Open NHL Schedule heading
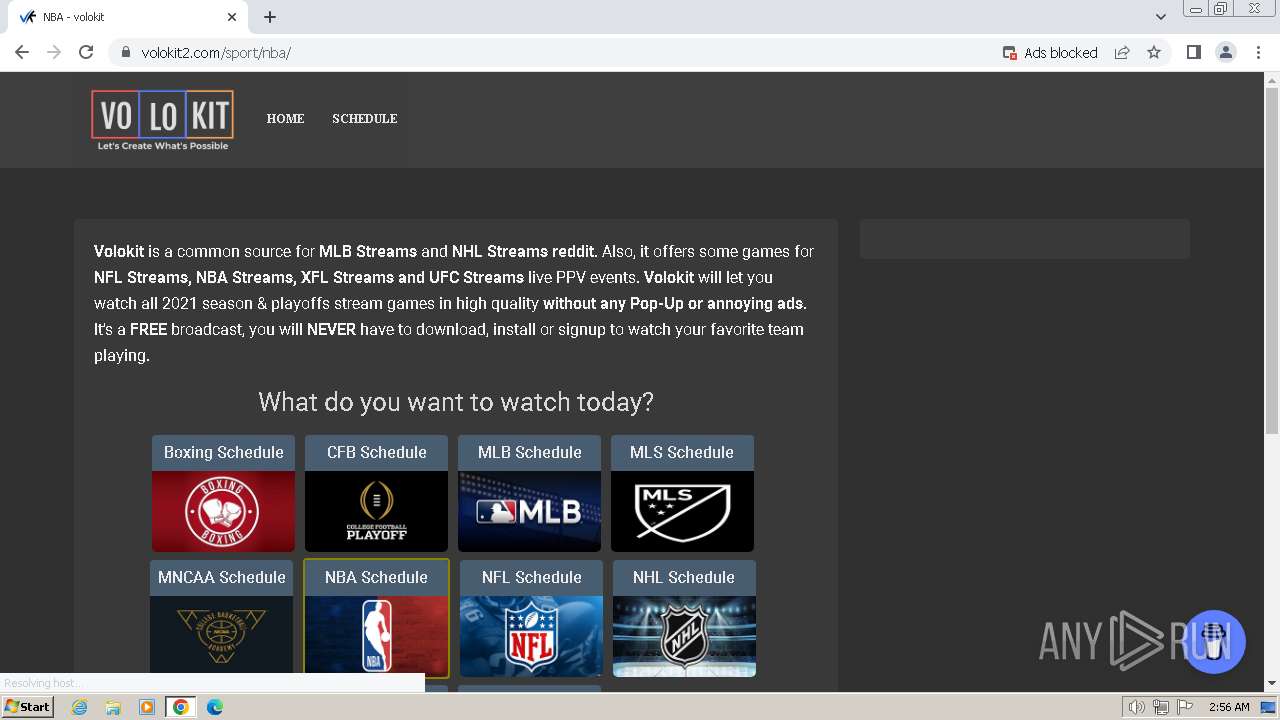The width and height of the screenshot is (1280, 720). tap(684, 577)
